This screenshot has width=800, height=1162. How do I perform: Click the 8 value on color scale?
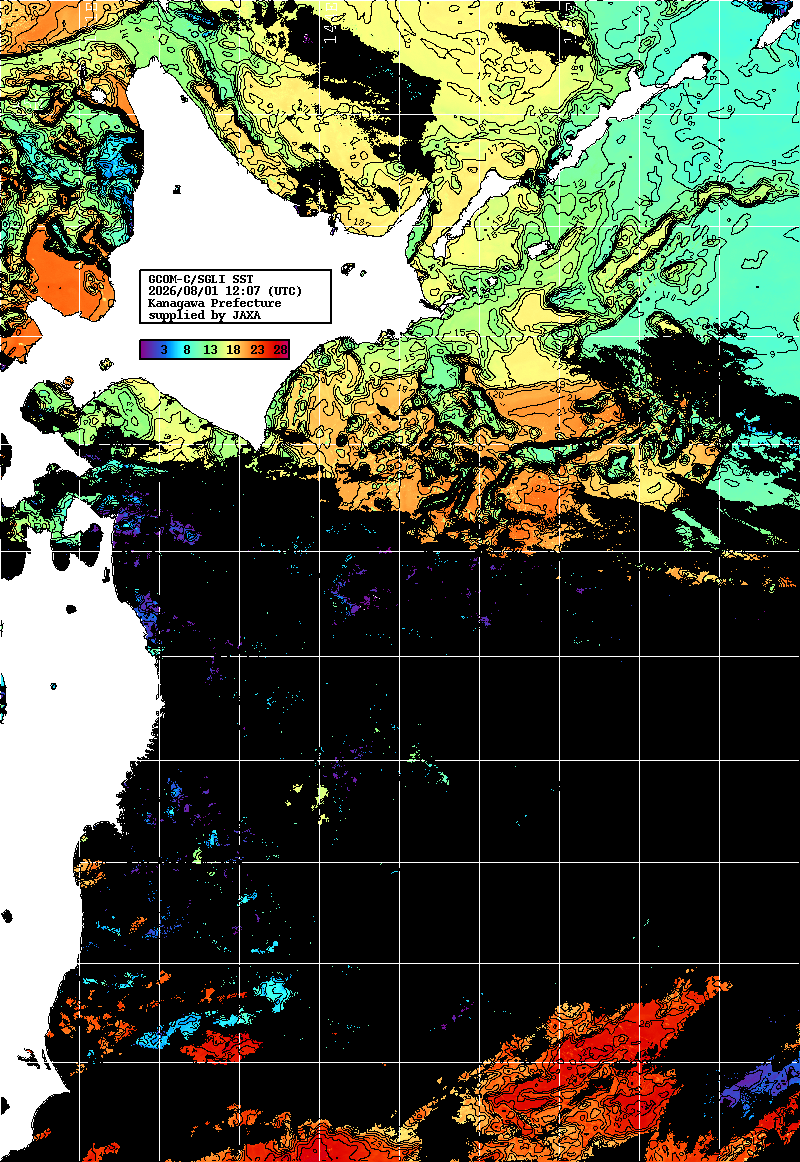187,350
